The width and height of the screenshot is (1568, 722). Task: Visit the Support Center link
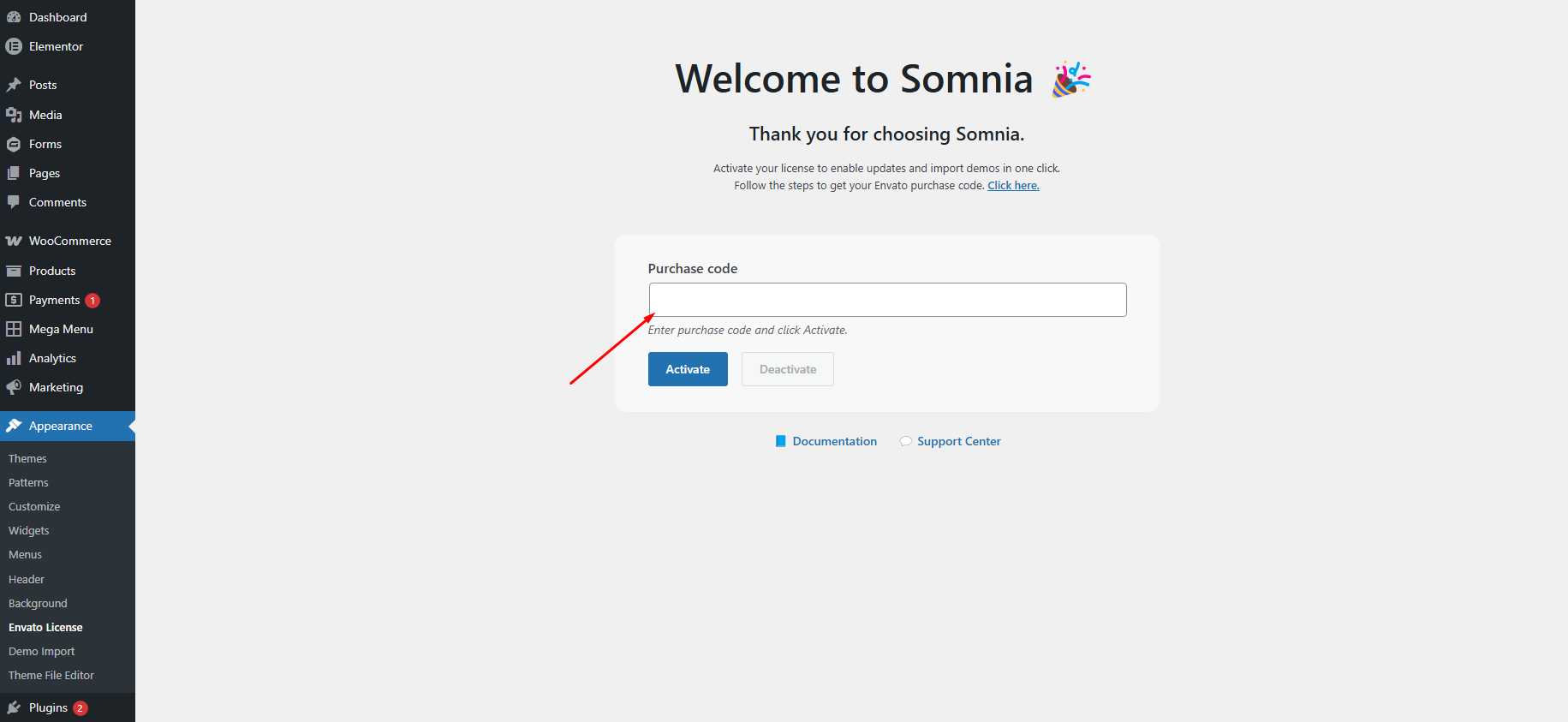tap(958, 441)
